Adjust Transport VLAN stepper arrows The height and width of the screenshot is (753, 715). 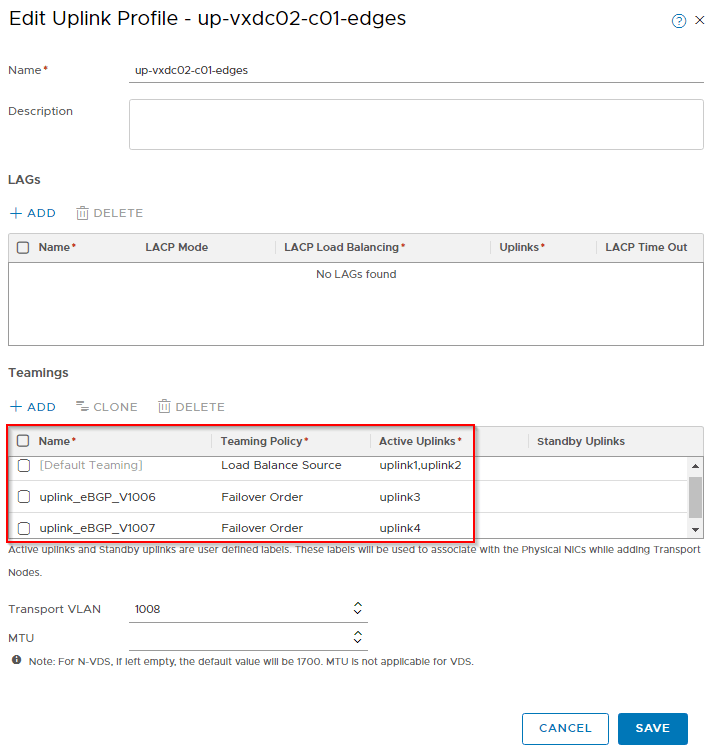pyautogui.click(x=357, y=608)
